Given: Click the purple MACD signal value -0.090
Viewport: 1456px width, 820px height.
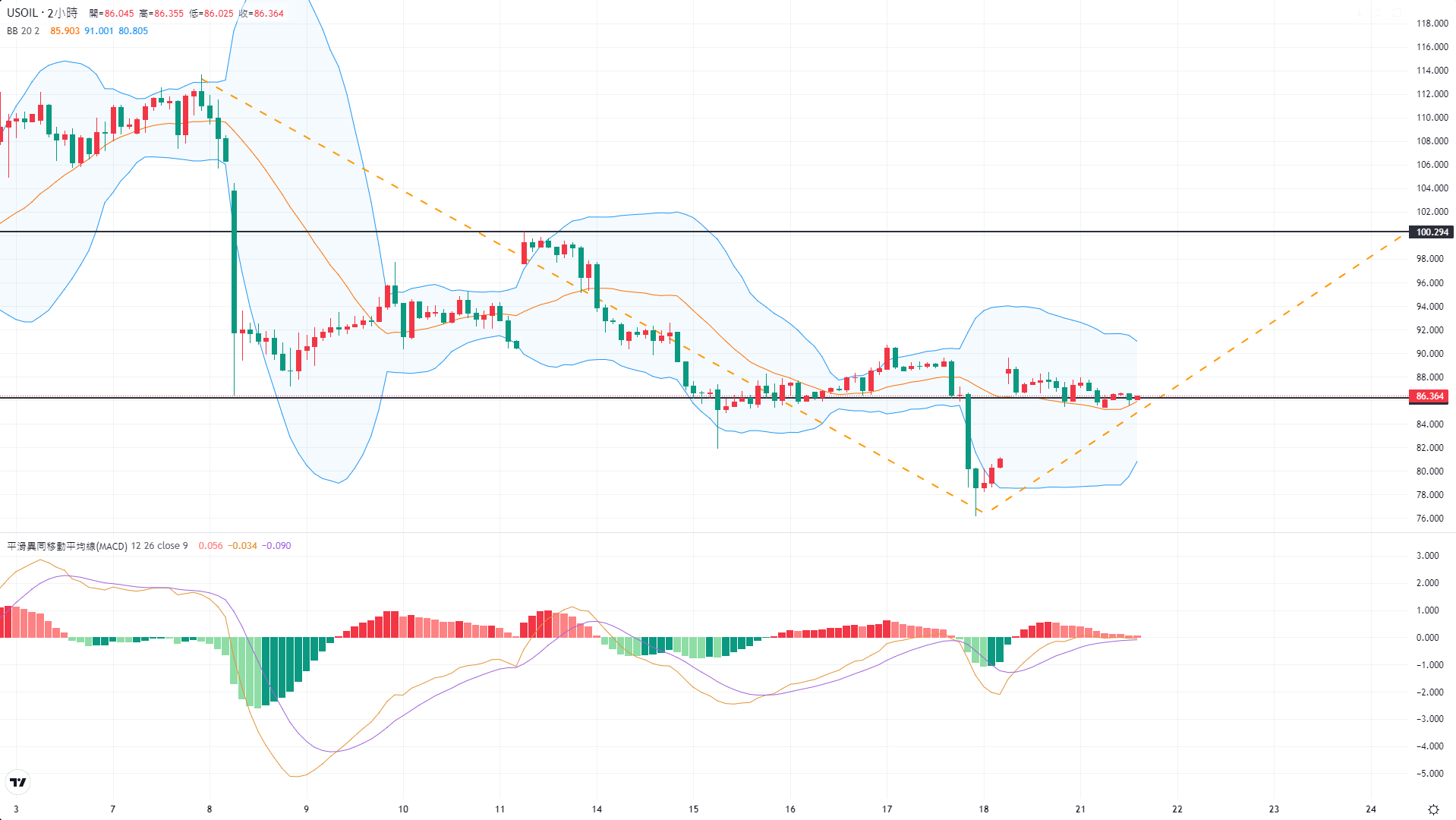Looking at the screenshot, I should [276, 546].
